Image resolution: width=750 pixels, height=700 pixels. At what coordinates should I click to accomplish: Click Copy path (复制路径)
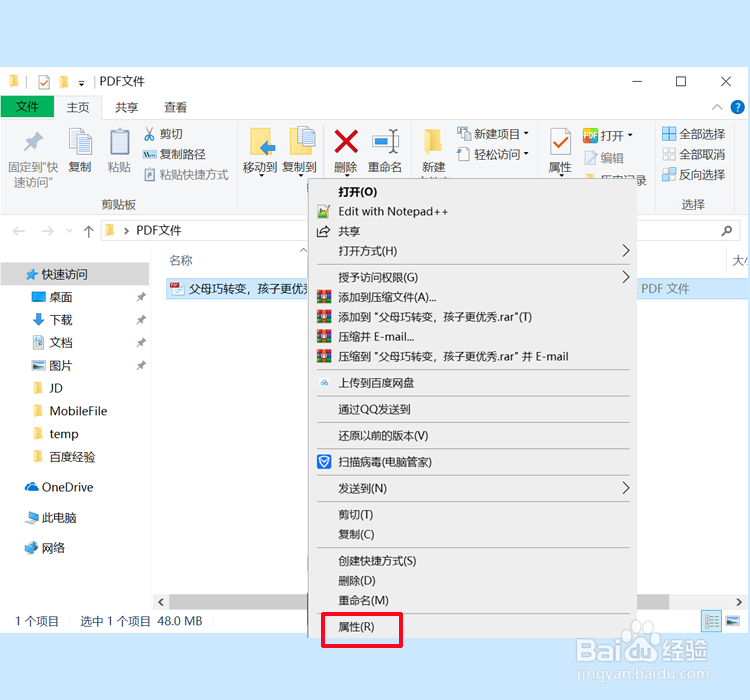coord(175,154)
